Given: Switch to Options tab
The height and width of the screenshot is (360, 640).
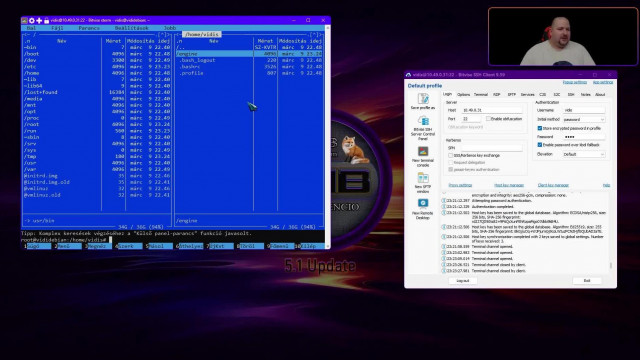Looking at the screenshot, I should [x=463, y=95].
